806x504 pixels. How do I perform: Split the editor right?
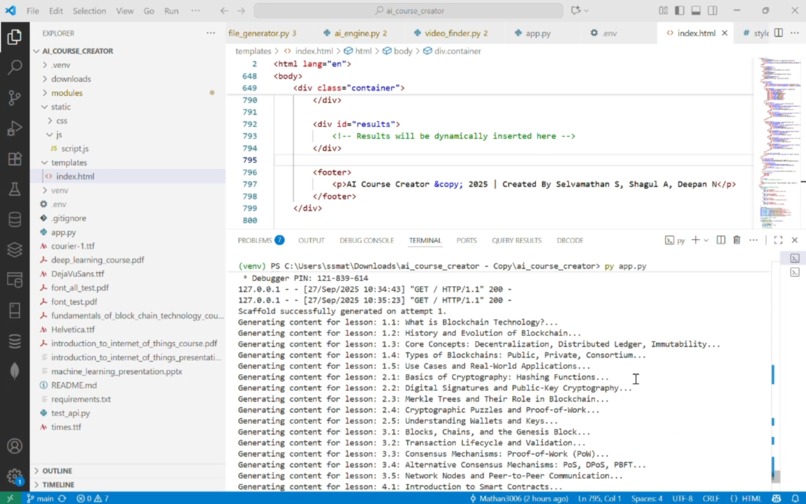(779, 33)
